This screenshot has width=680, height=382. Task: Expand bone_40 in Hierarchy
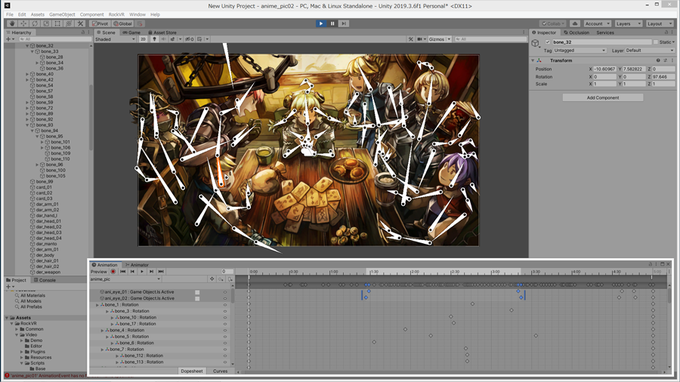tap(27, 74)
